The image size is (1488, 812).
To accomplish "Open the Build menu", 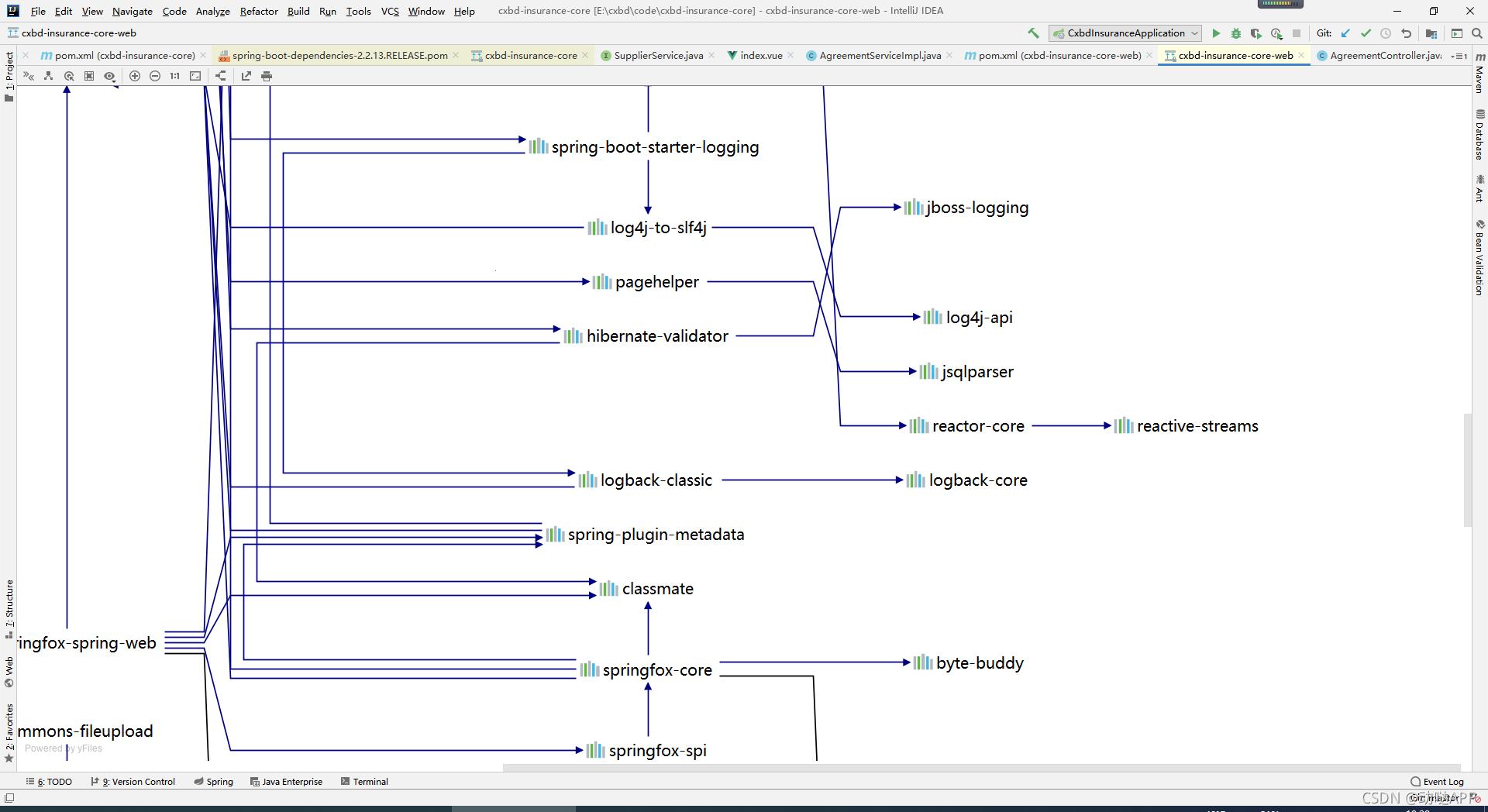I will pos(298,11).
